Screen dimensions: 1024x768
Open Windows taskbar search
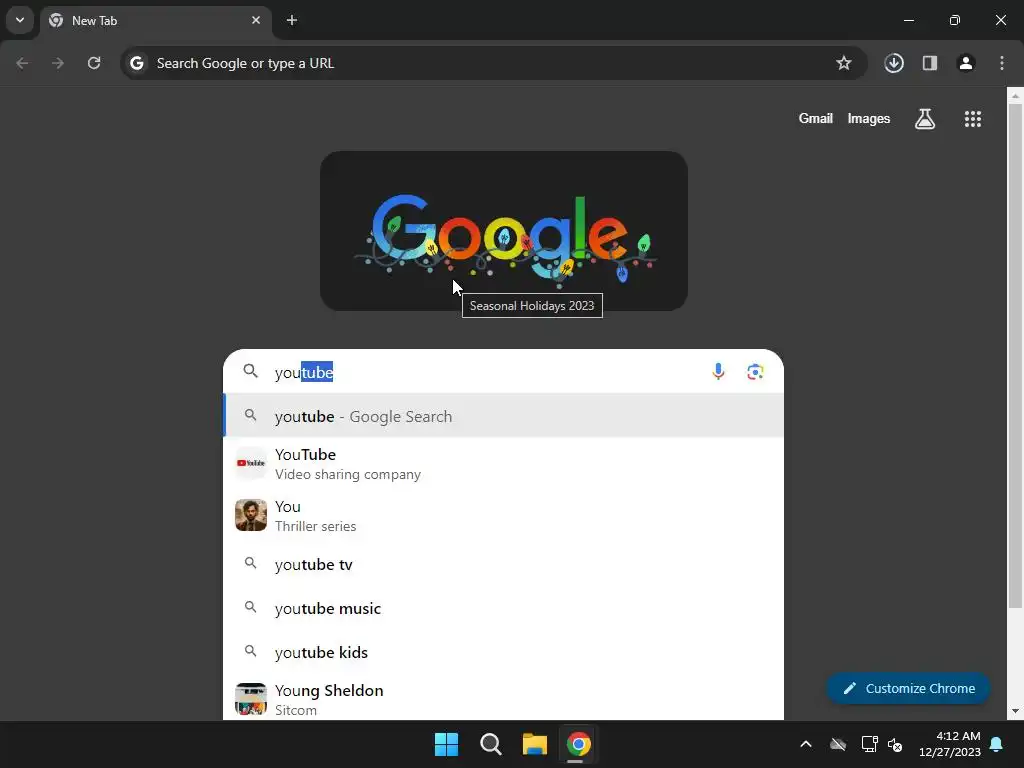point(490,744)
